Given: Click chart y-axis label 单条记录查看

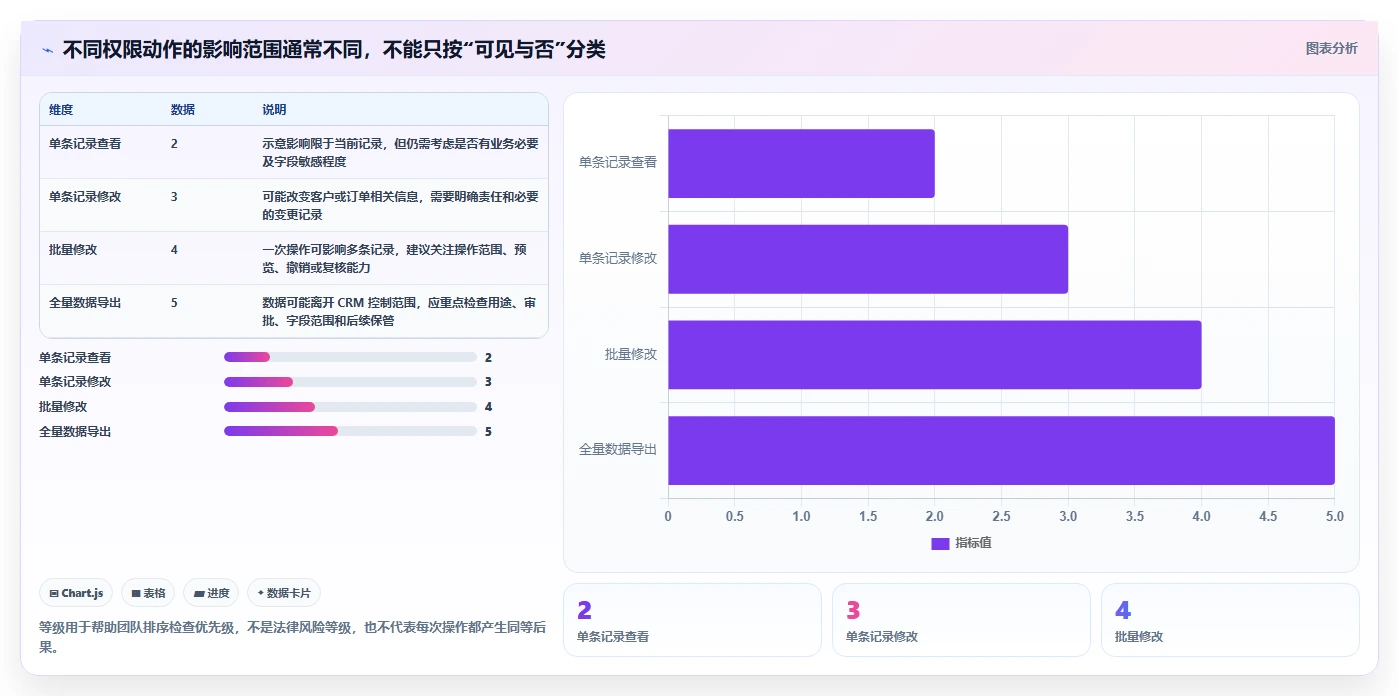Looking at the screenshot, I should point(617,162).
